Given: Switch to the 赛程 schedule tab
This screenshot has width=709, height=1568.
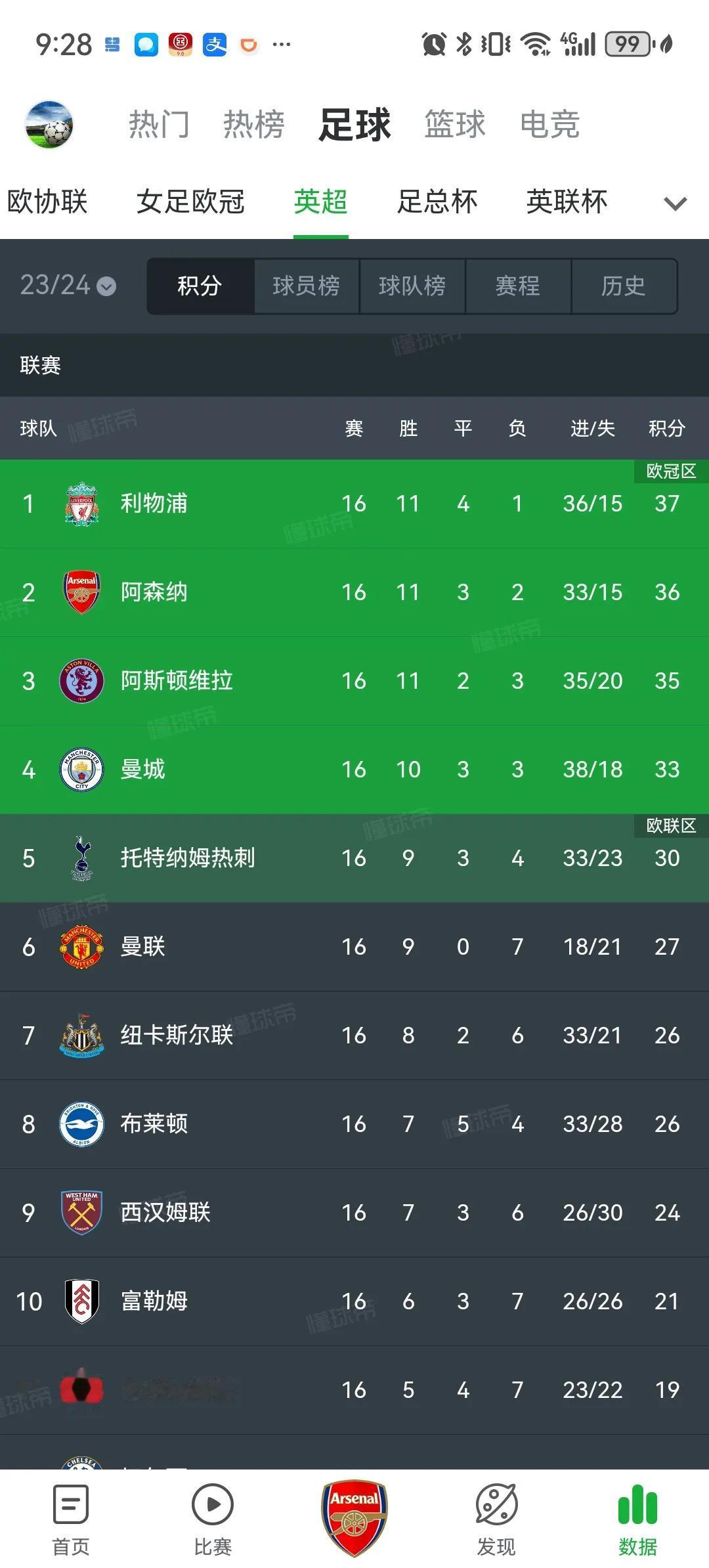Looking at the screenshot, I should point(518,286).
